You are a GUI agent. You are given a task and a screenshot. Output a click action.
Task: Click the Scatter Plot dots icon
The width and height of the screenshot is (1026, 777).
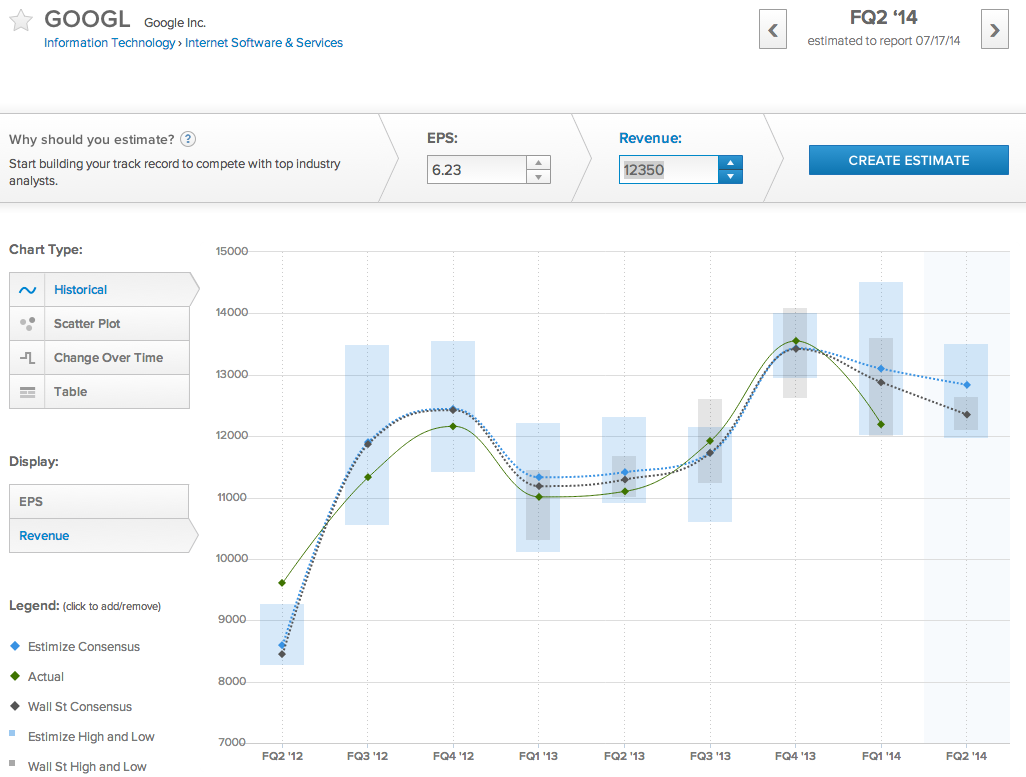tap(27, 323)
